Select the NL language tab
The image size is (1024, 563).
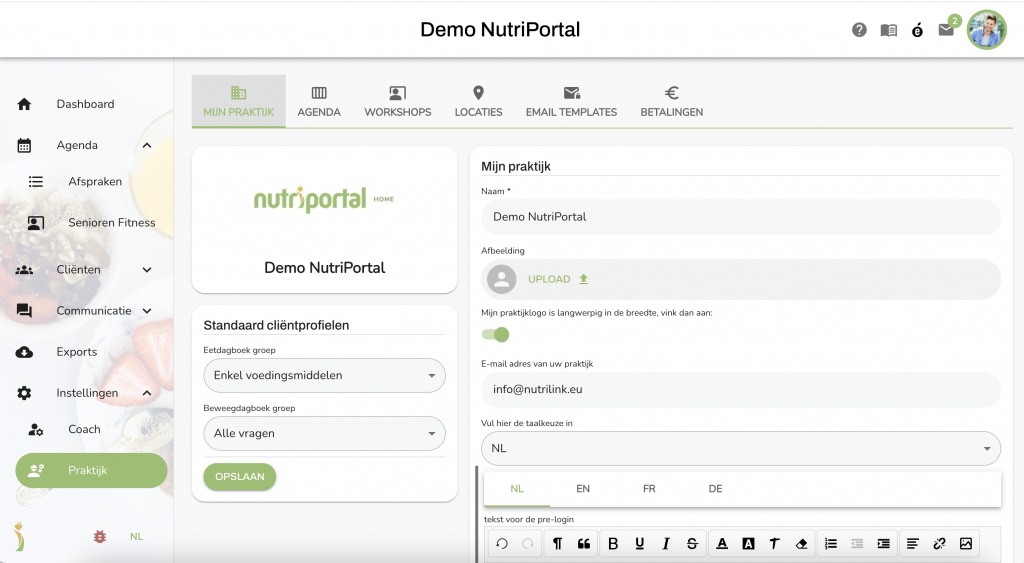coord(517,489)
